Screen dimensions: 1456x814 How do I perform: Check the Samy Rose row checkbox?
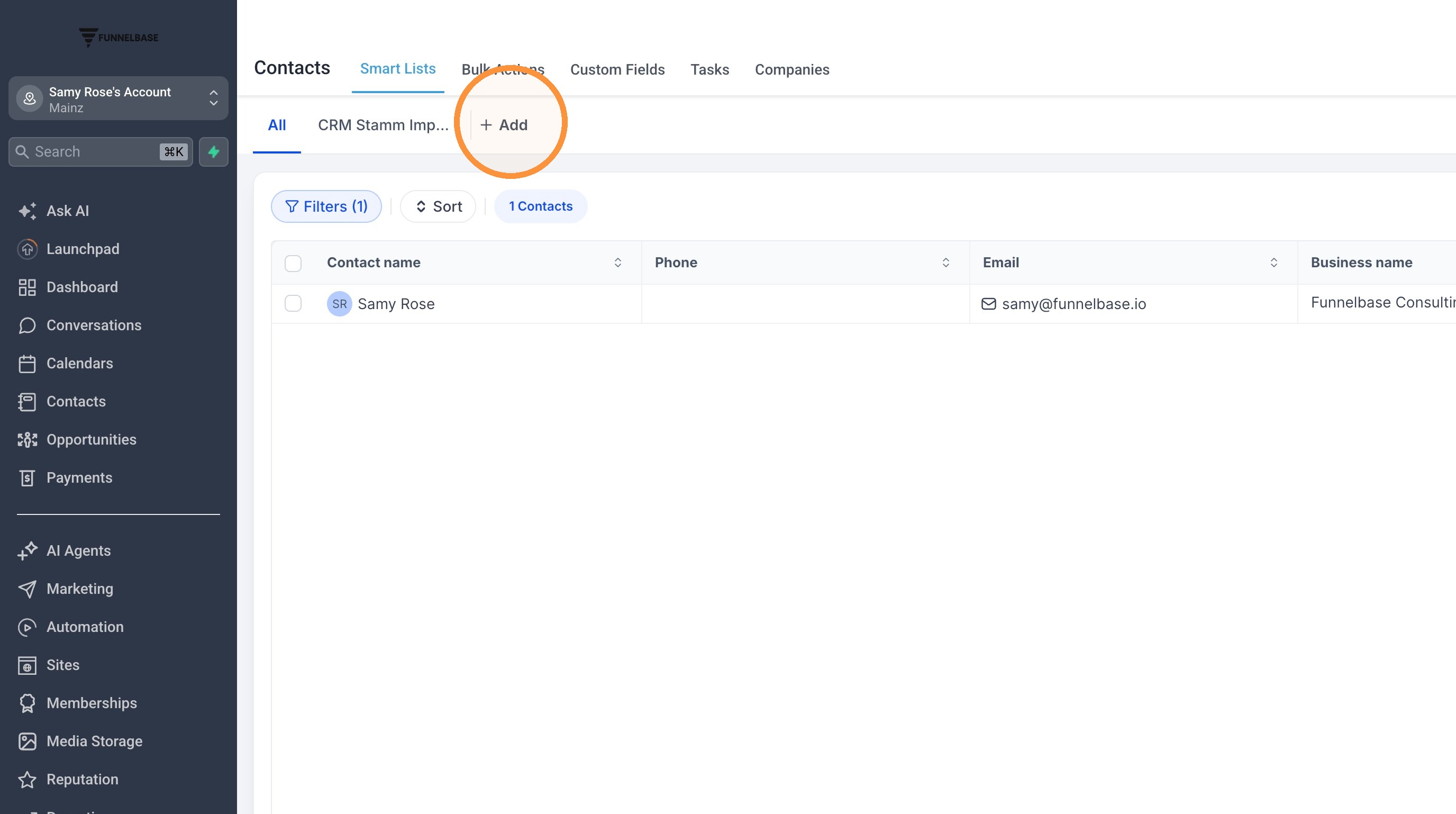tap(293, 304)
